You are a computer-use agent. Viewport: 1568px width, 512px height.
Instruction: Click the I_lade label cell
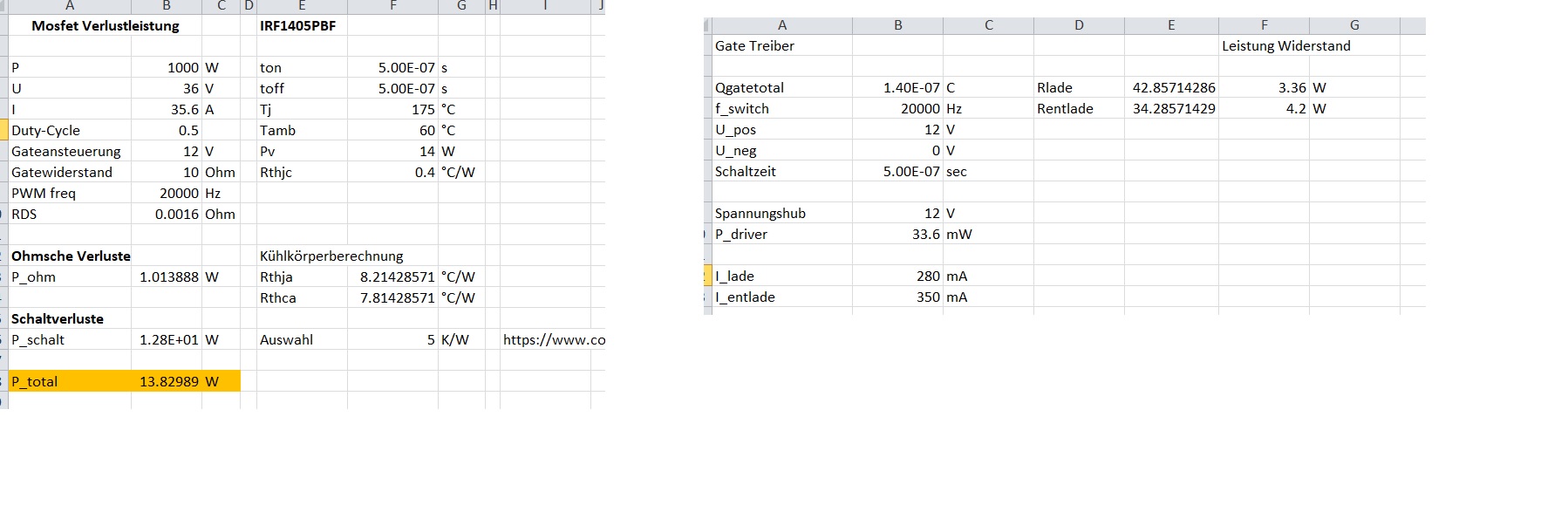click(x=782, y=276)
